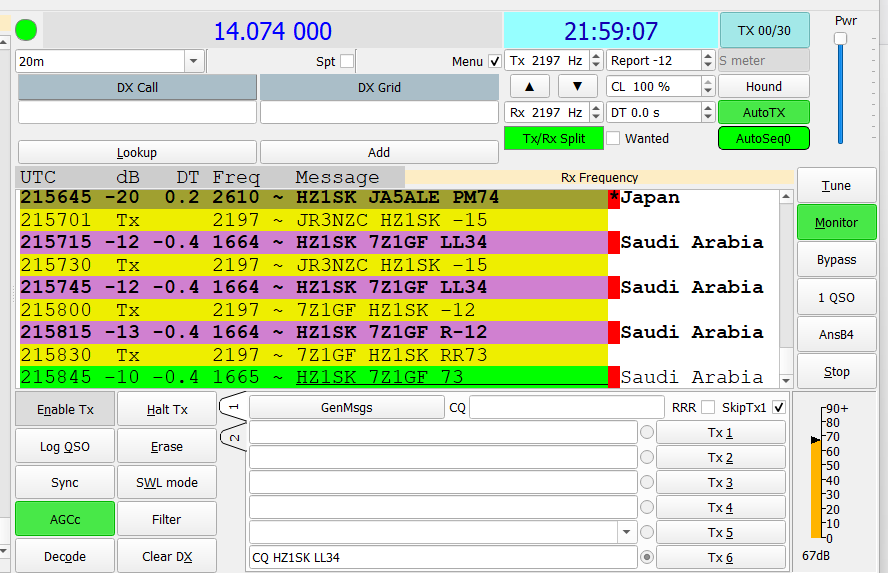This screenshot has height=573, width=888.
Task: Adjust the DT 0.0 s spinner arrows
Action: click(x=708, y=113)
